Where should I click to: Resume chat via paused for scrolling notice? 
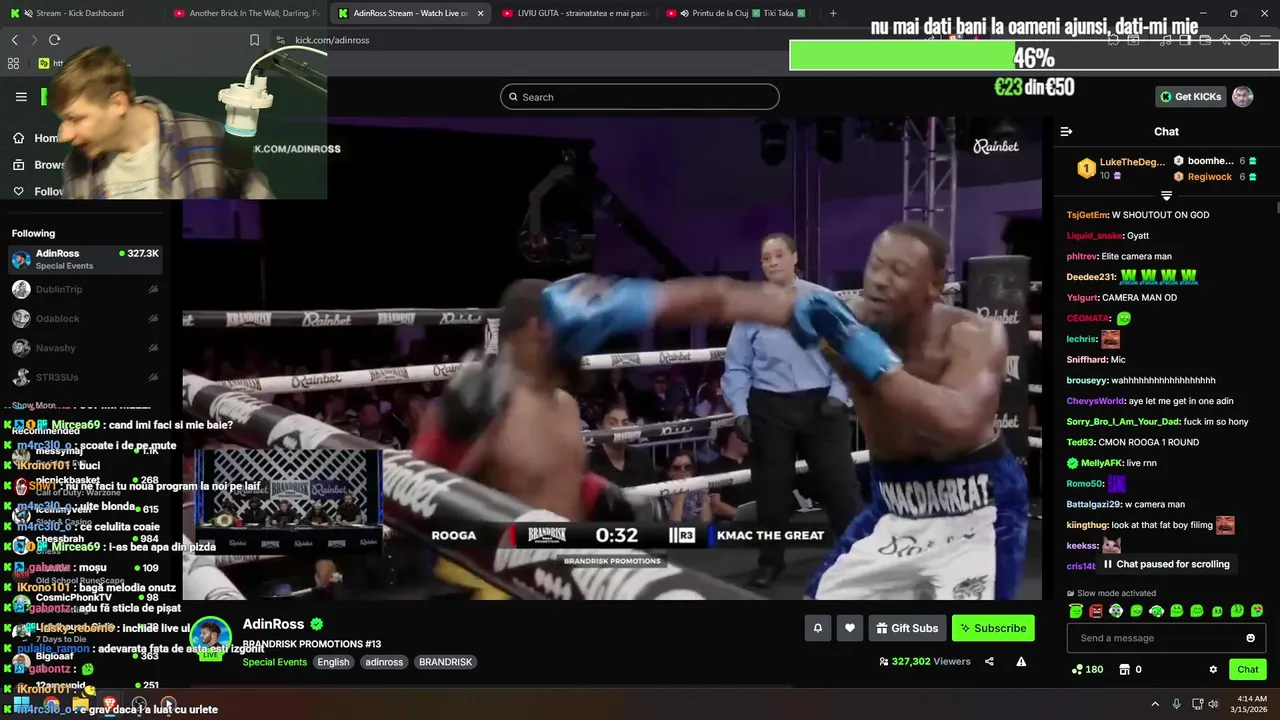pos(1166,564)
